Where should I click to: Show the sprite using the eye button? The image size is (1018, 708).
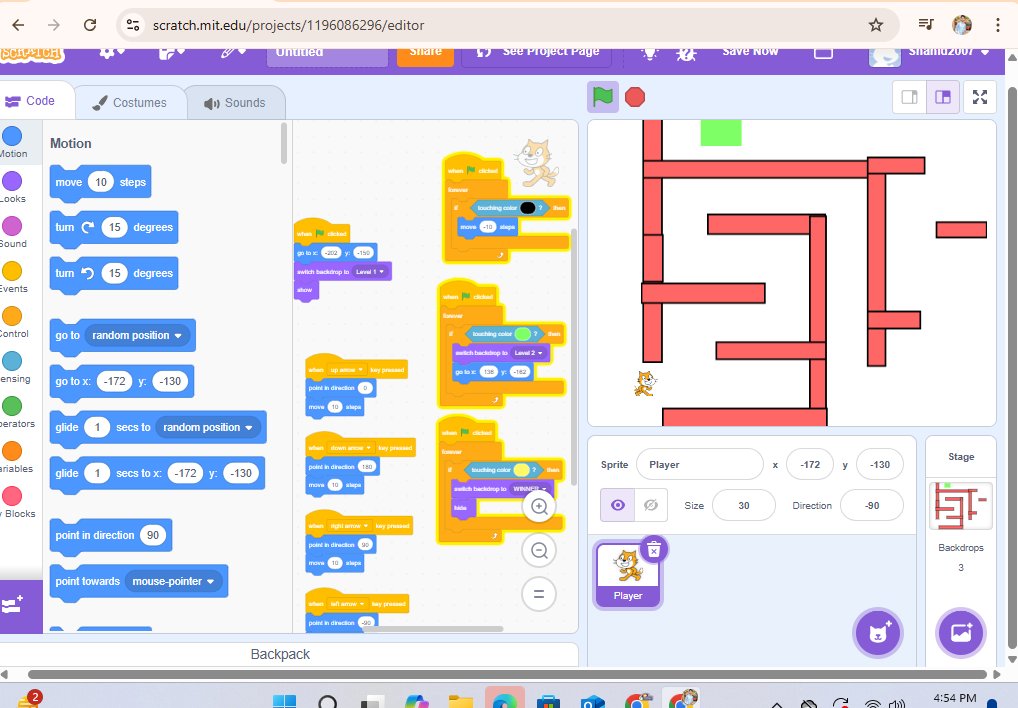click(617, 505)
